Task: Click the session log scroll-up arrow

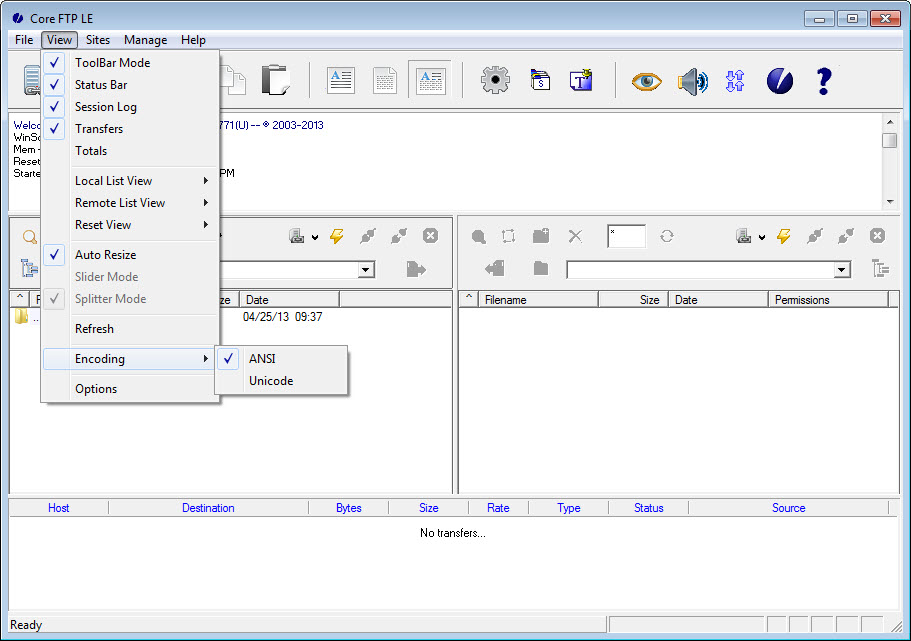Action: (x=890, y=122)
